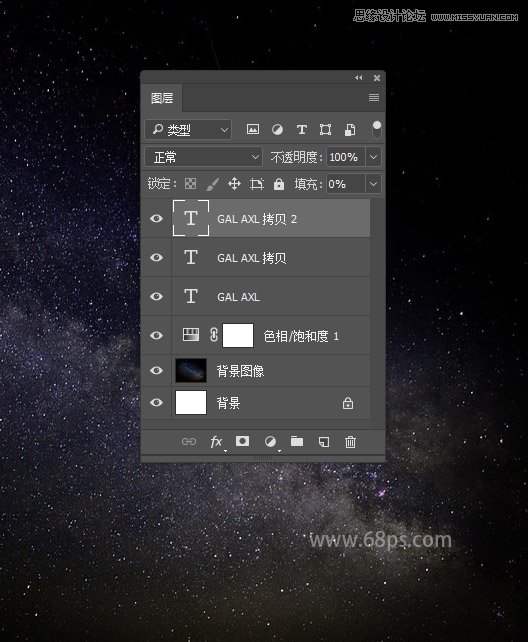Select the 色相/饱和度 1 layer name
Viewport: 528px width, 642px height.
click(301, 336)
